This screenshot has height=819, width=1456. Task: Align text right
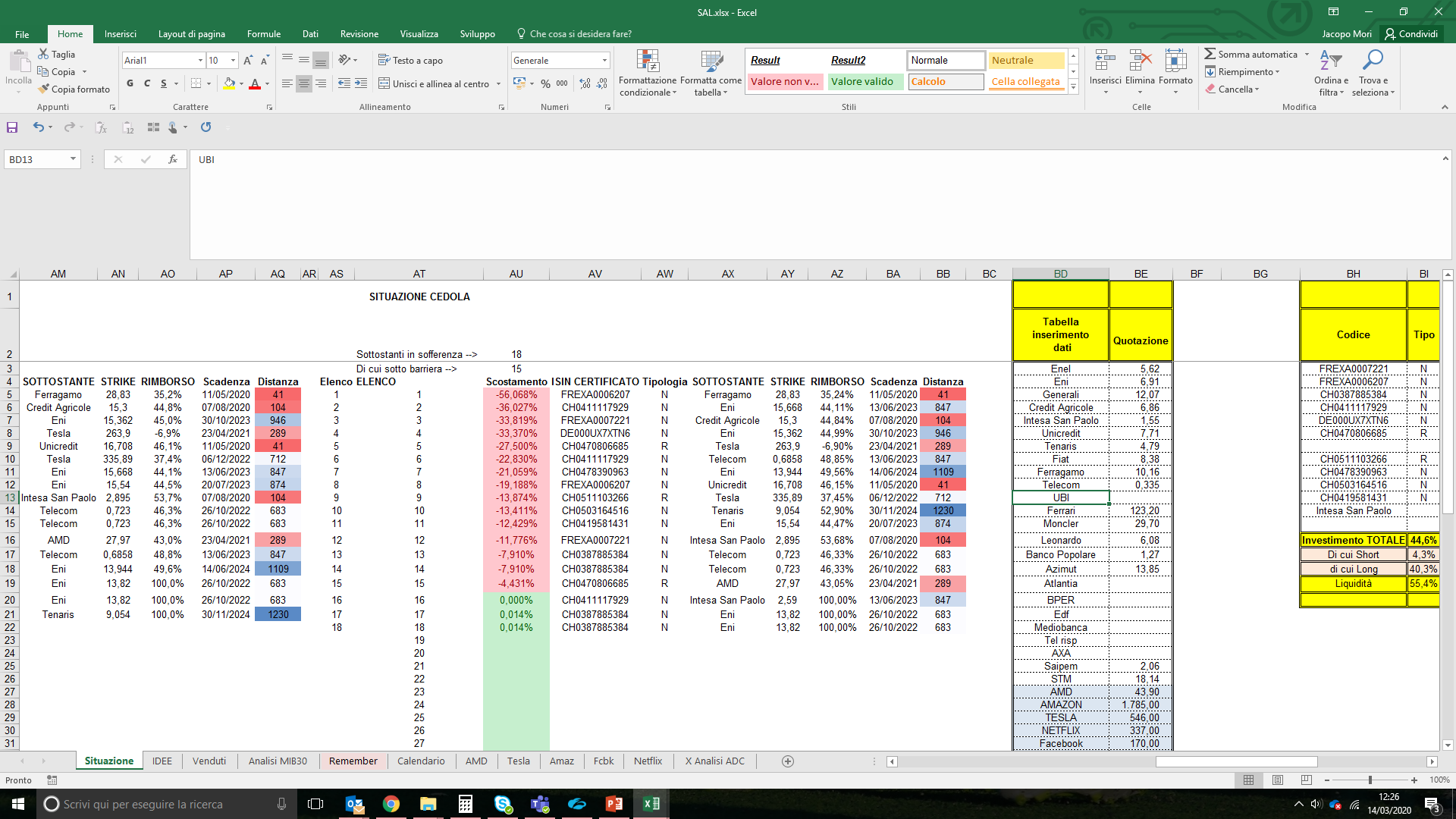[x=321, y=83]
